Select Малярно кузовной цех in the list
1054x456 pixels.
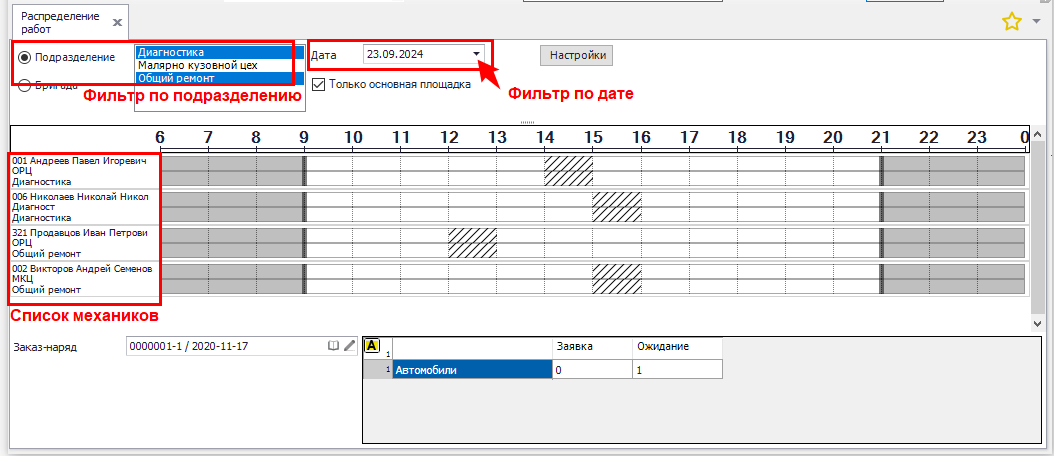[205, 65]
